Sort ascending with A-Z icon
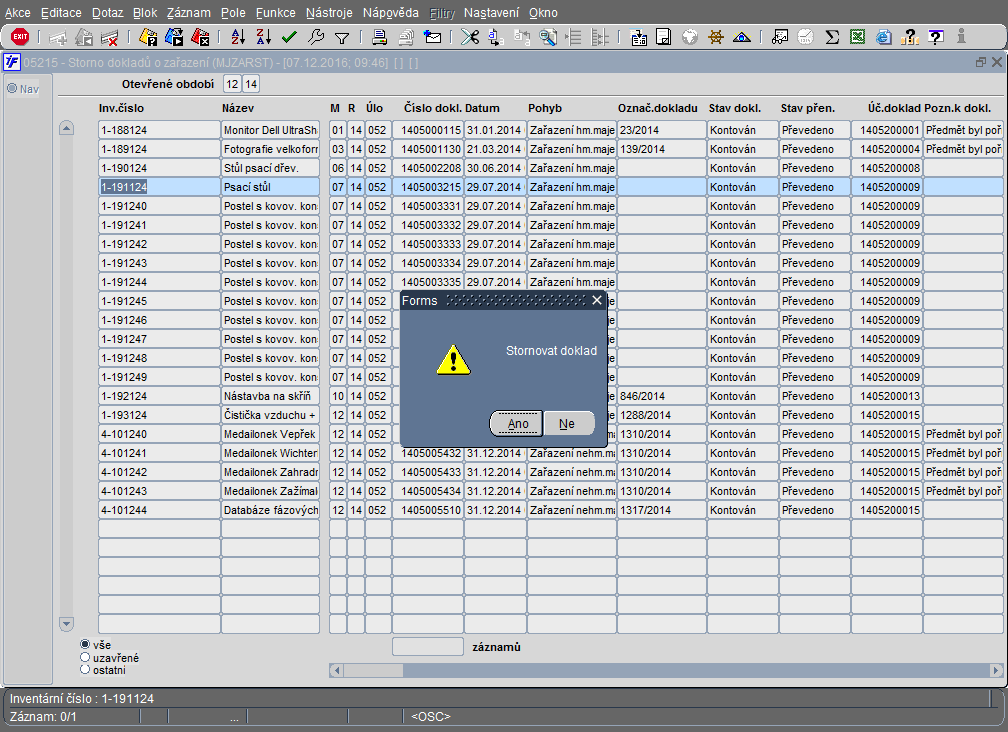This screenshot has width=1008, height=732. tap(238, 37)
